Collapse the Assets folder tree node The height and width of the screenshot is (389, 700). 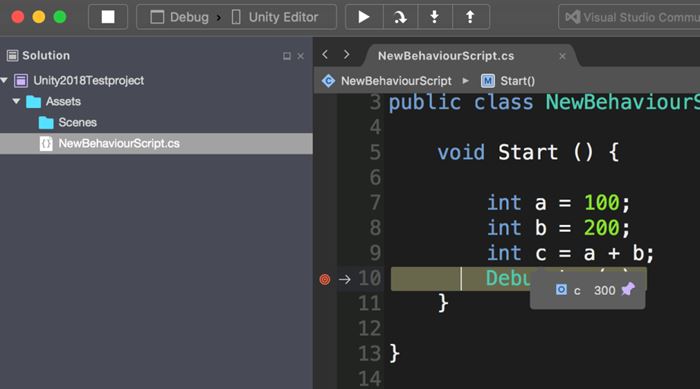click(x=17, y=101)
